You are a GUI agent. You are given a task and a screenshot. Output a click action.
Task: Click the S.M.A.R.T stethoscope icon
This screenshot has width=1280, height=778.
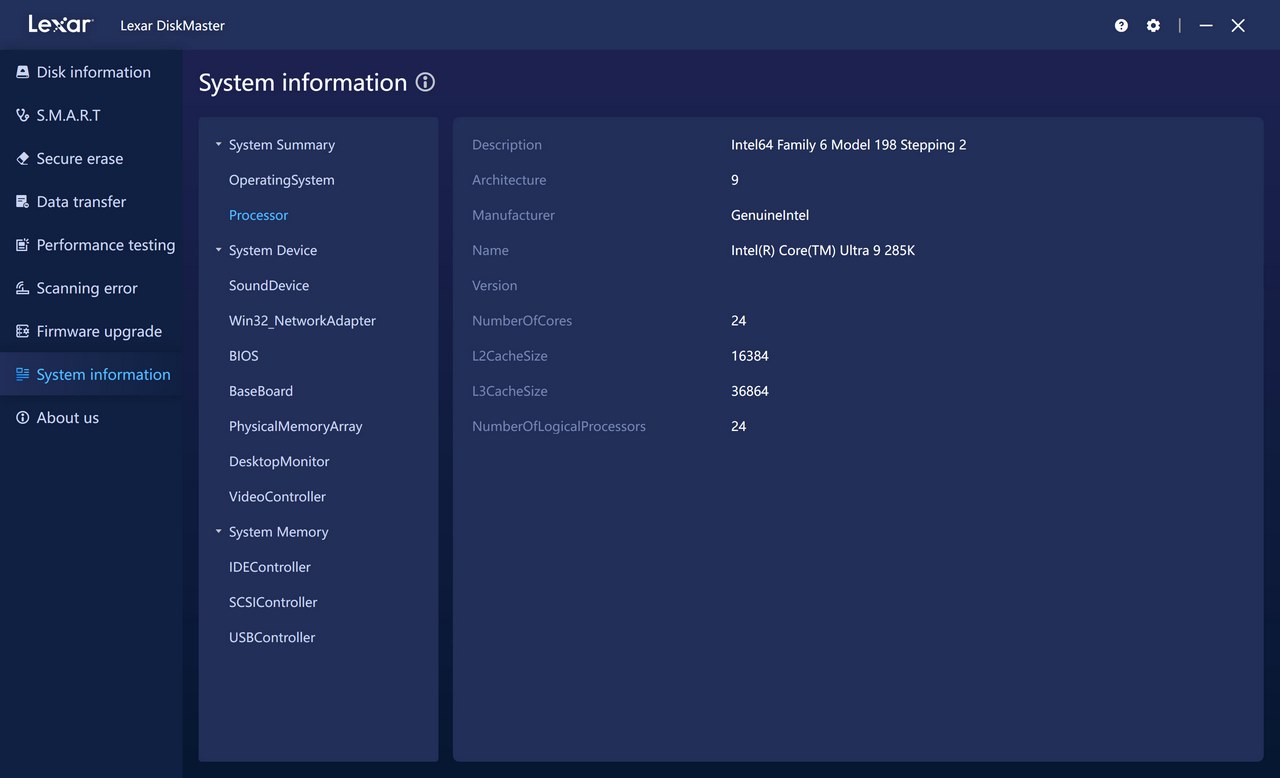click(22, 115)
